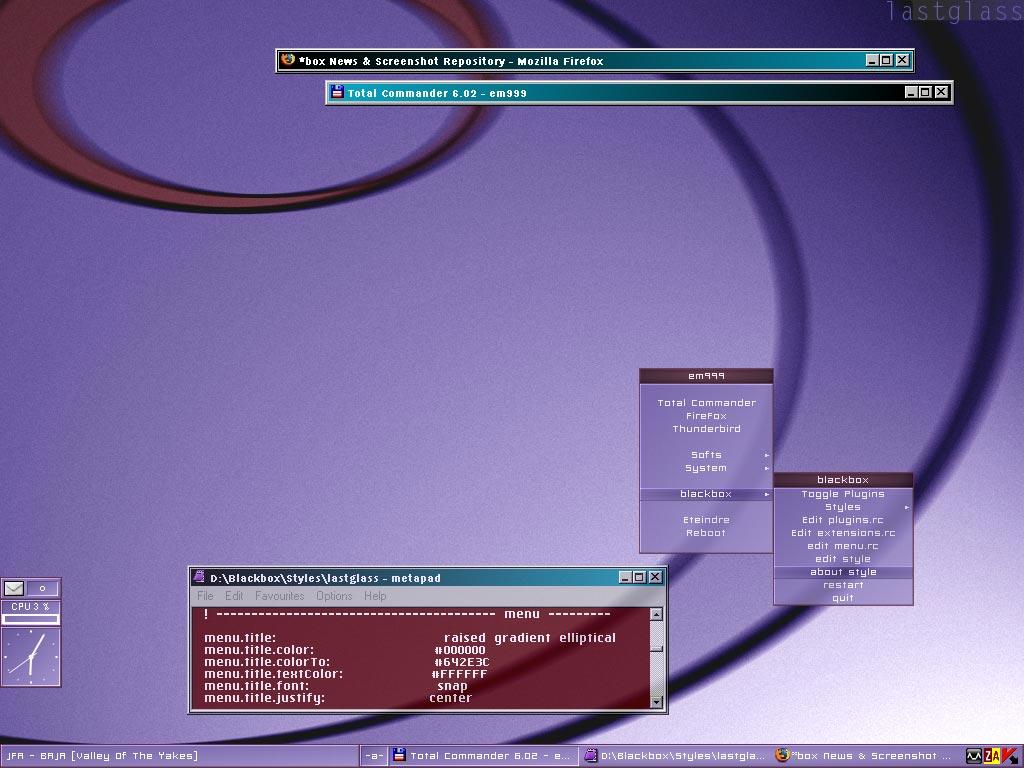Maximize the Firefox window
Screen dimensions: 1024x768
886,60
